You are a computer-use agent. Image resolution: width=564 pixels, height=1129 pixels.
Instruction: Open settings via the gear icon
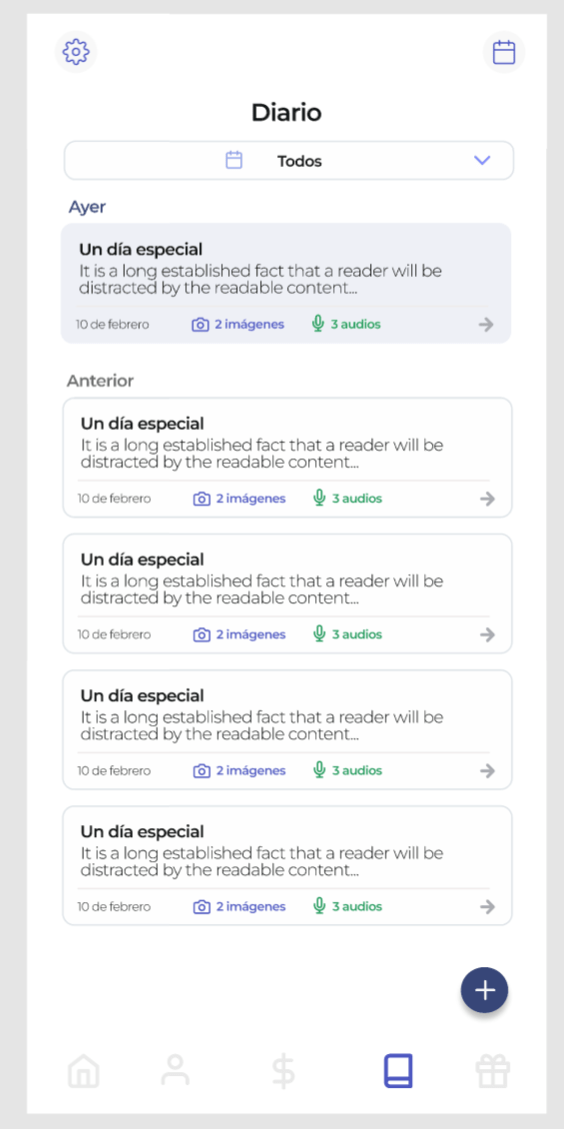click(76, 52)
